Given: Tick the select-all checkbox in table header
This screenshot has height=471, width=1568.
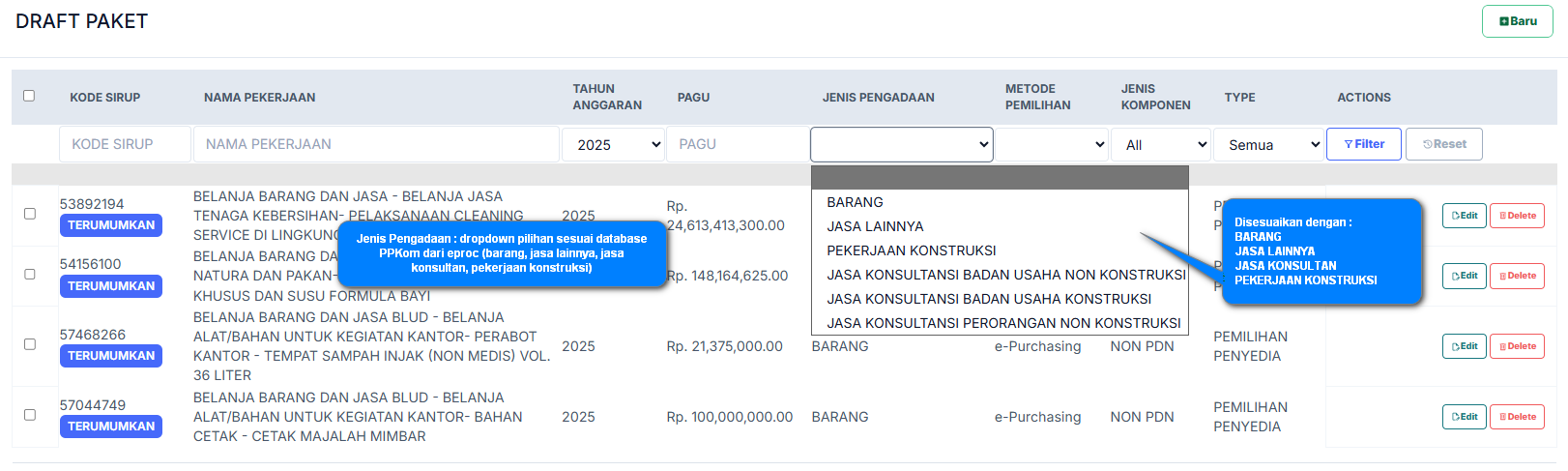Looking at the screenshot, I should (x=29, y=96).
